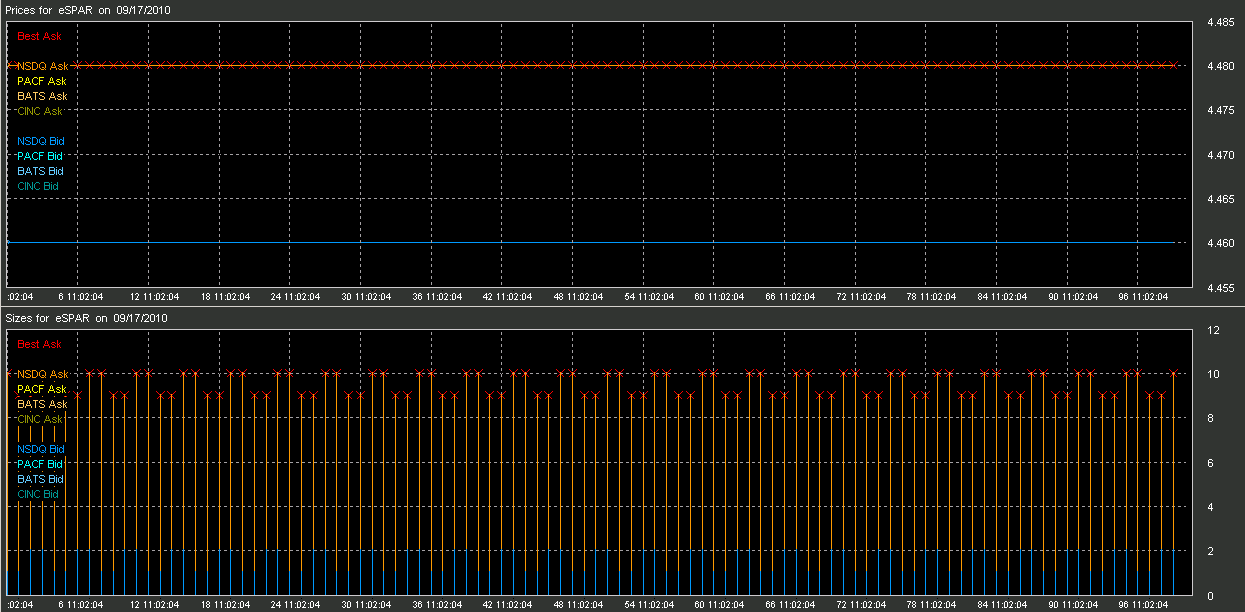The image size is (1245, 612).
Task: Select 'BATS Ask' legend in Prices chart
Action: [42, 96]
